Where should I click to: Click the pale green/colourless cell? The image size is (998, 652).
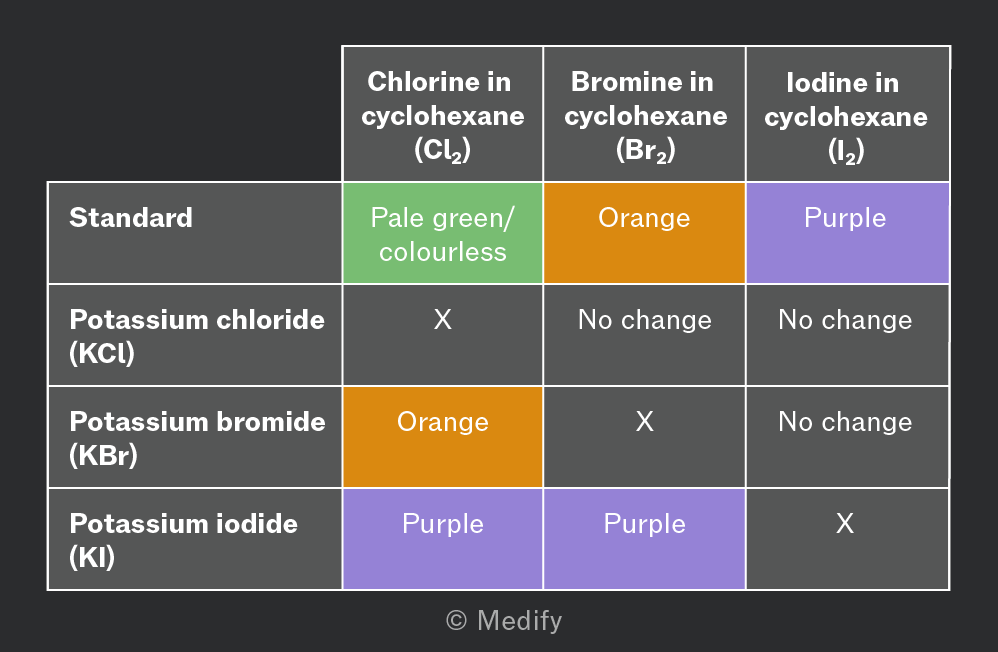point(442,233)
